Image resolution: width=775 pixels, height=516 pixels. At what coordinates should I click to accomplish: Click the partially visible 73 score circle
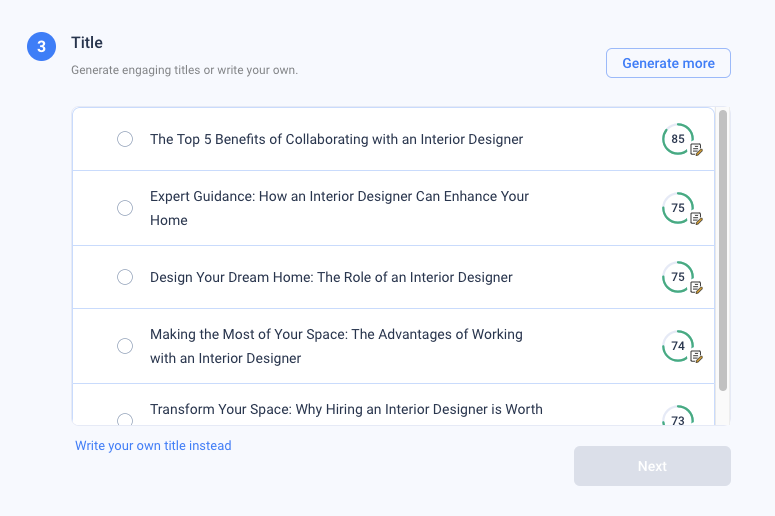tap(678, 416)
